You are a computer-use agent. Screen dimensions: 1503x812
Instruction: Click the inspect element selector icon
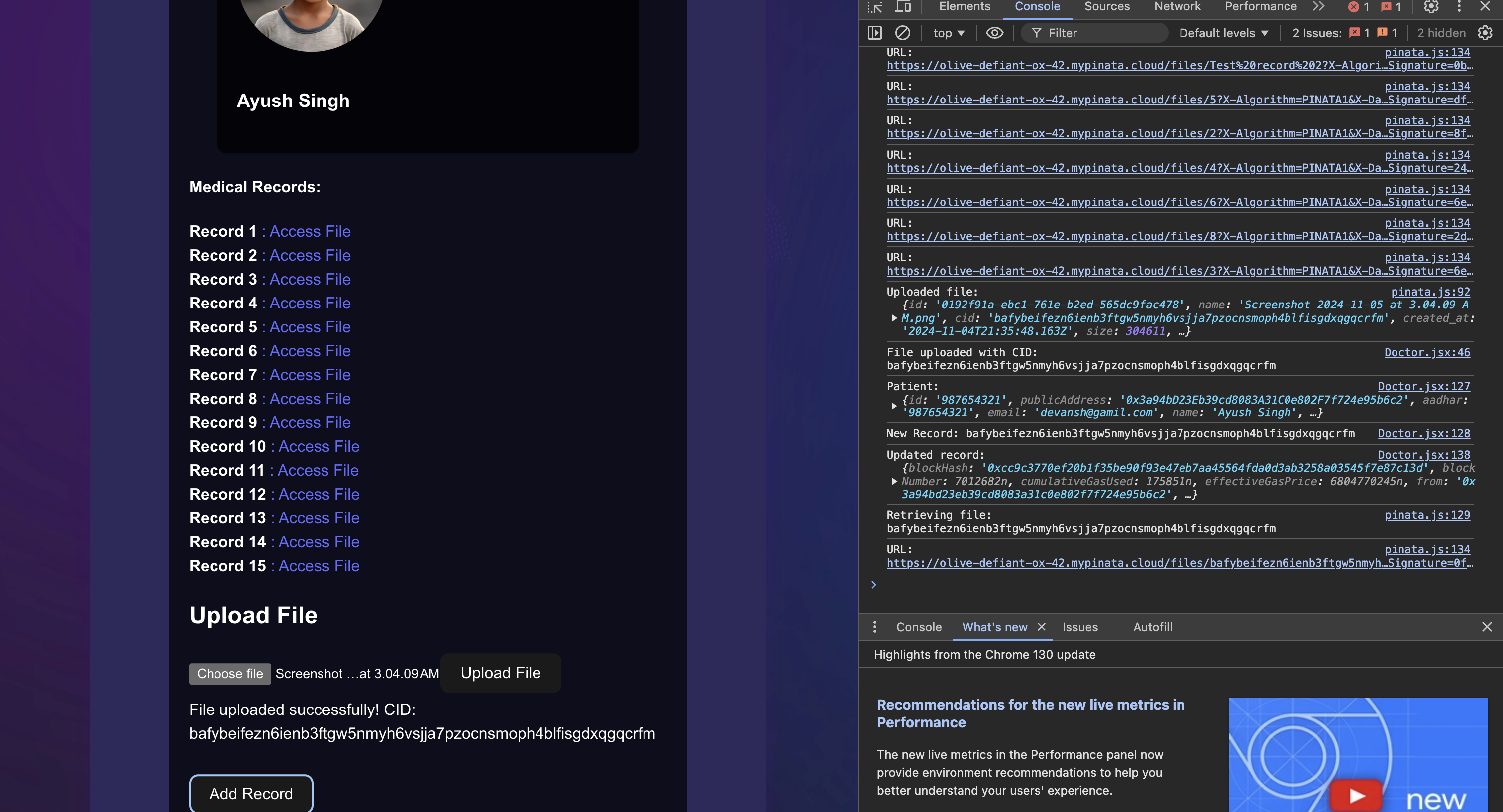point(874,7)
